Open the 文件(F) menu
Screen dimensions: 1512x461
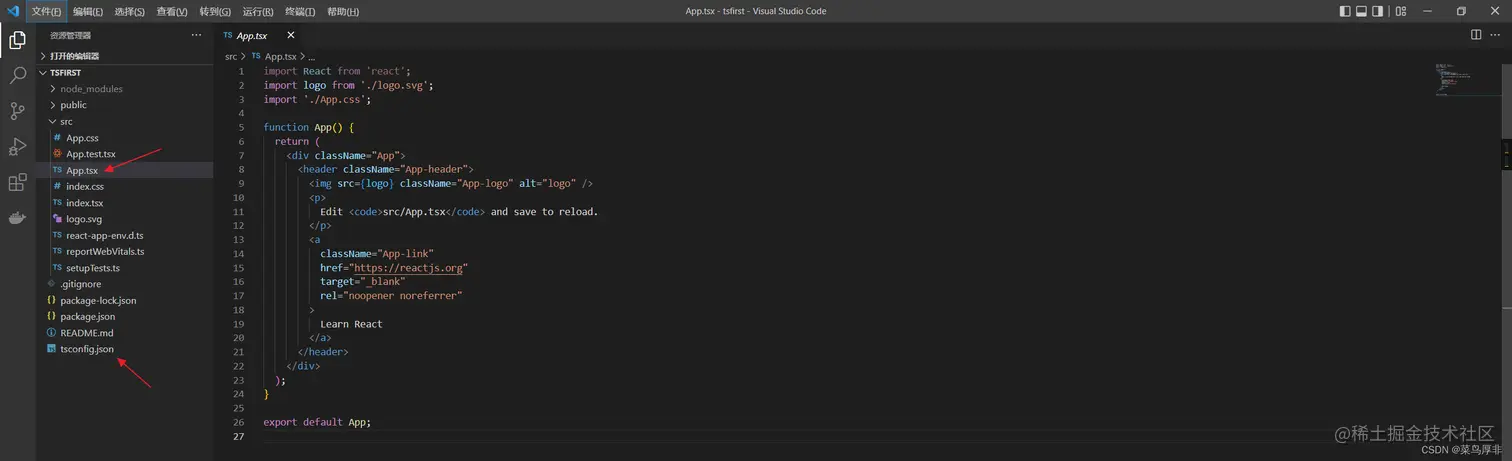[x=46, y=11]
